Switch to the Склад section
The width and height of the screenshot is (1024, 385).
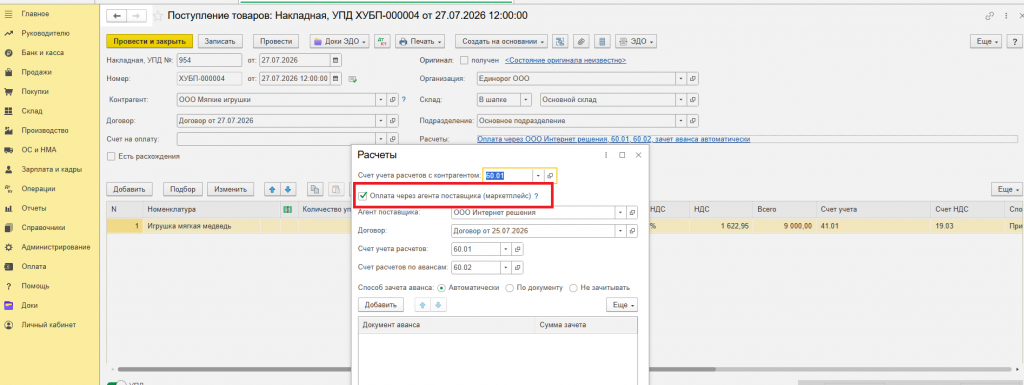point(31,111)
